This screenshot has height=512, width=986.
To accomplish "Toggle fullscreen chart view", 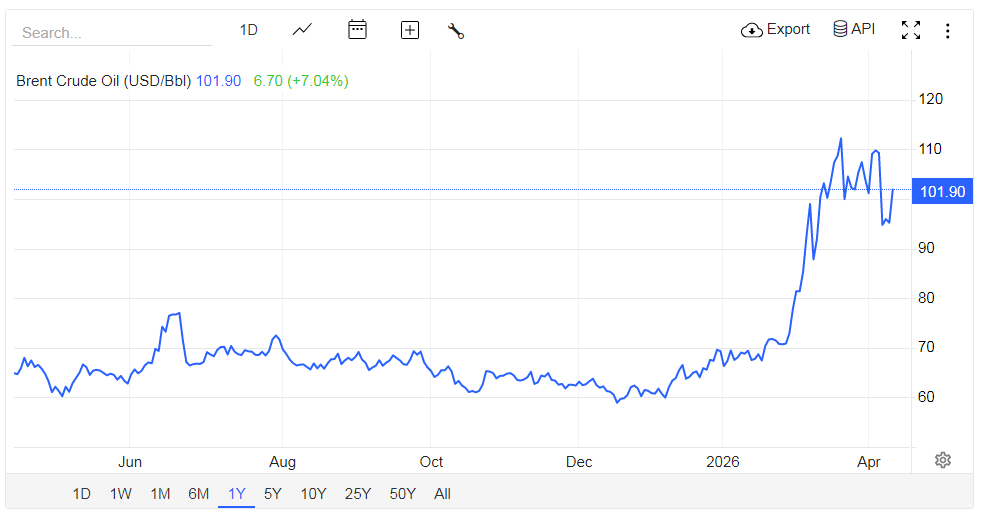I will pos(910,30).
